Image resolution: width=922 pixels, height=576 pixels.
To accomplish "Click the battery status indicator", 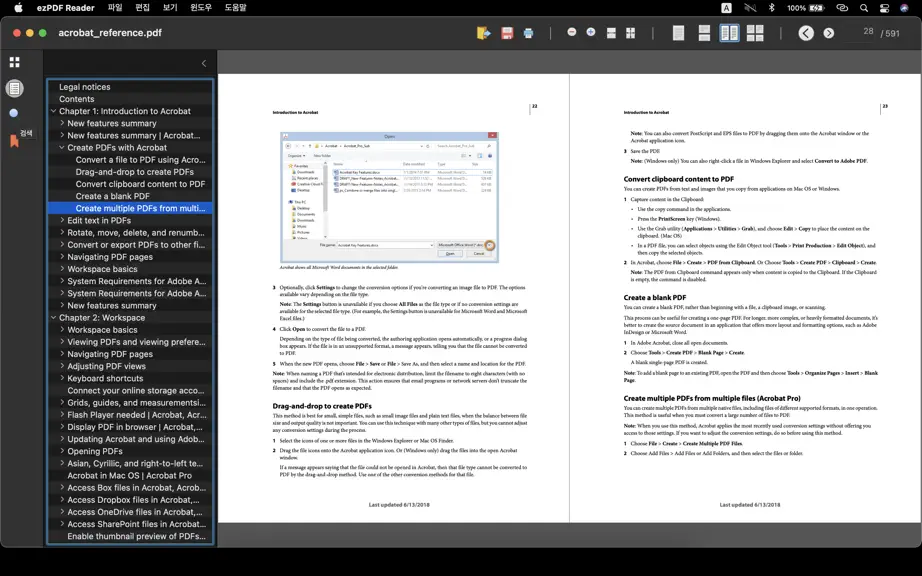I will pos(806,8).
